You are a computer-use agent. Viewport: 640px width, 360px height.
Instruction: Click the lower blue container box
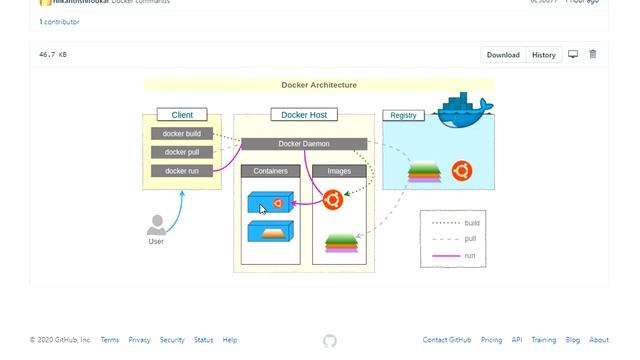coord(271,231)
